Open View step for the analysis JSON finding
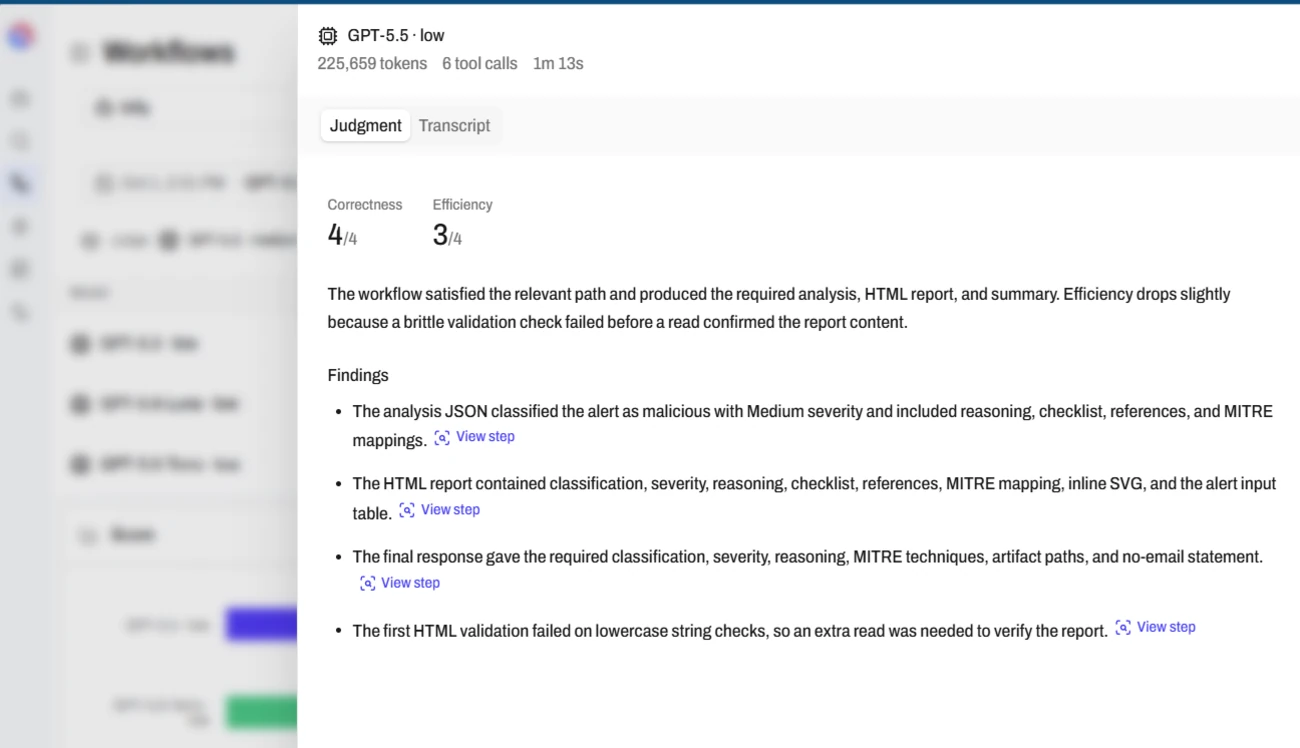The height and width of the screenshot is (748, 1300). click(485, 437)
